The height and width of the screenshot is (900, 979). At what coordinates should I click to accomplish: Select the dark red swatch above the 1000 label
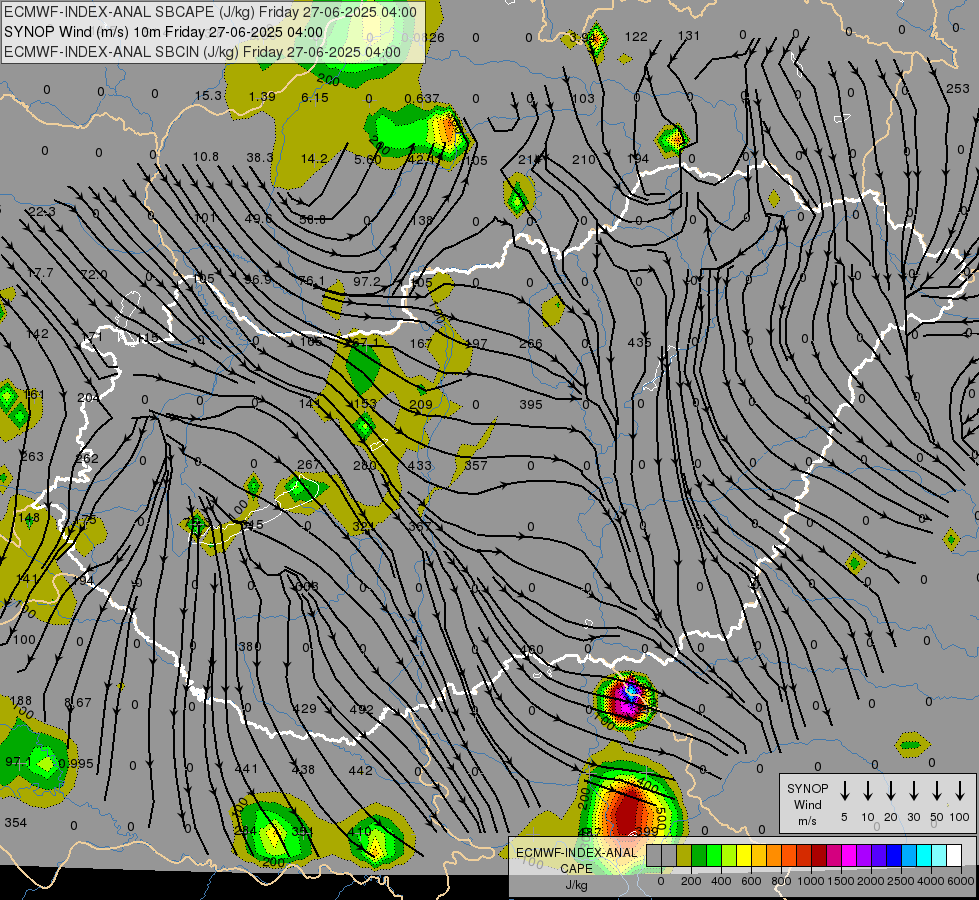tap(819, 856)
